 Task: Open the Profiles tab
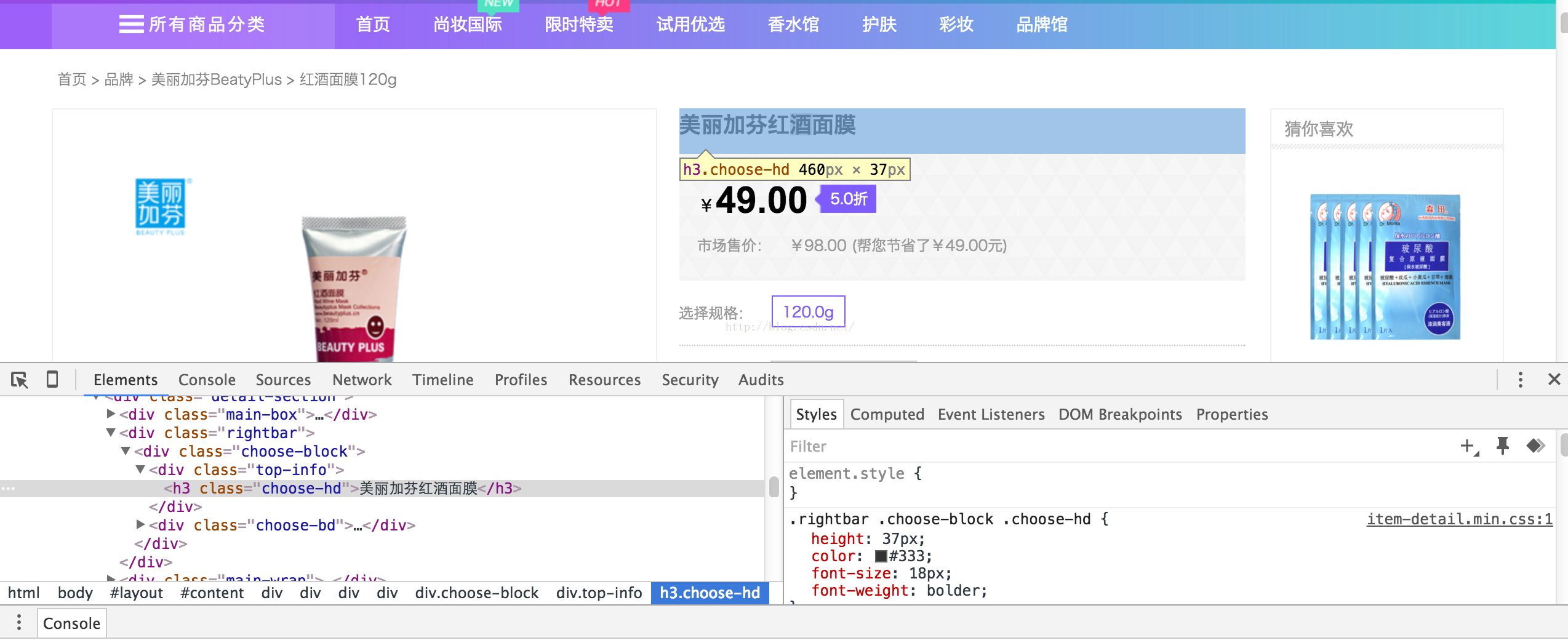[x=521, y=380]
